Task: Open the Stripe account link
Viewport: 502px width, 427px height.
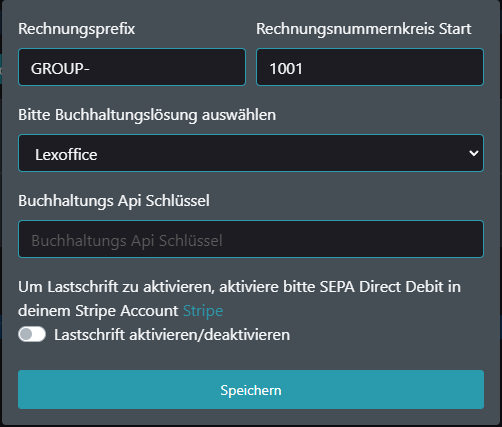Action: tap(203, 311)
